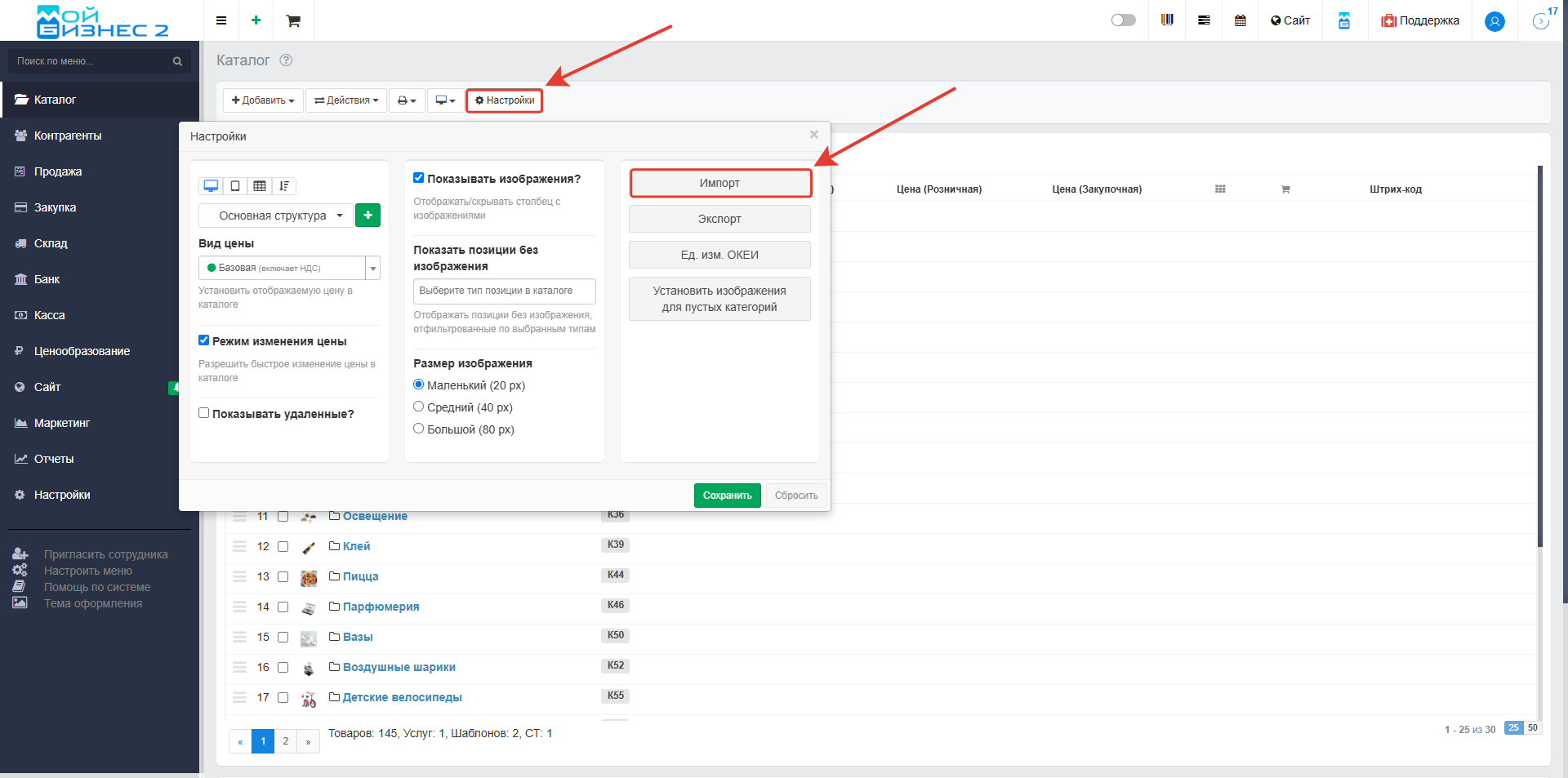Toggle the switch in the top bar
1568x778 pixels.
pos(1123,20)
